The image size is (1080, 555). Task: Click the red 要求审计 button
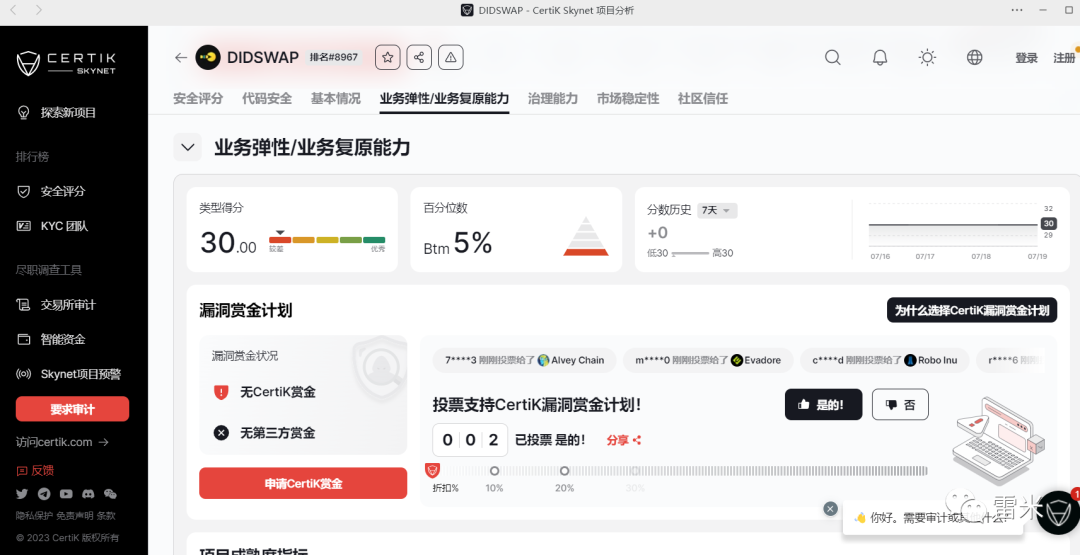point(72,409)
